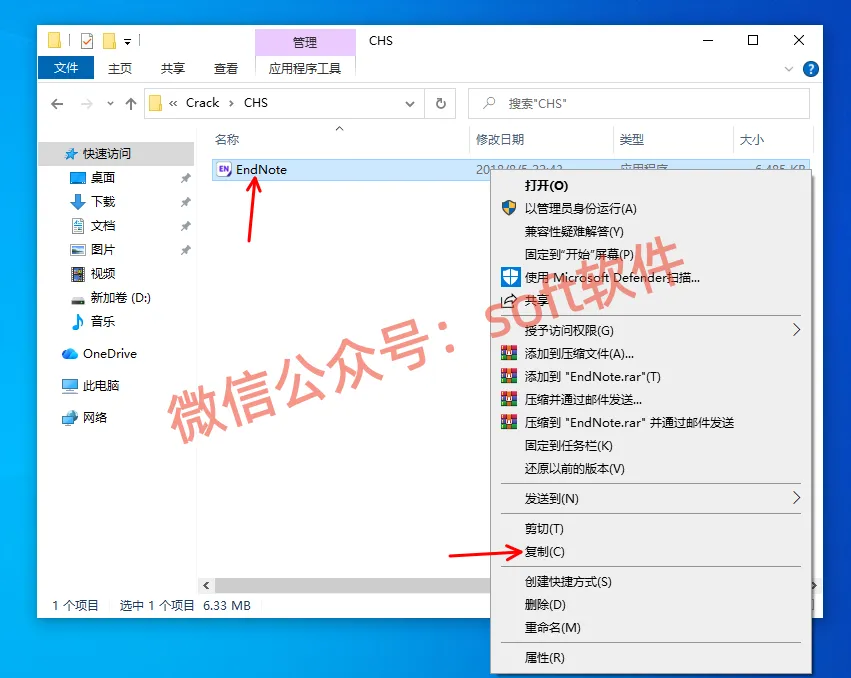Click Crack in the address breadcrumb
Screen dimensions: 851x678
pos(202,103)
